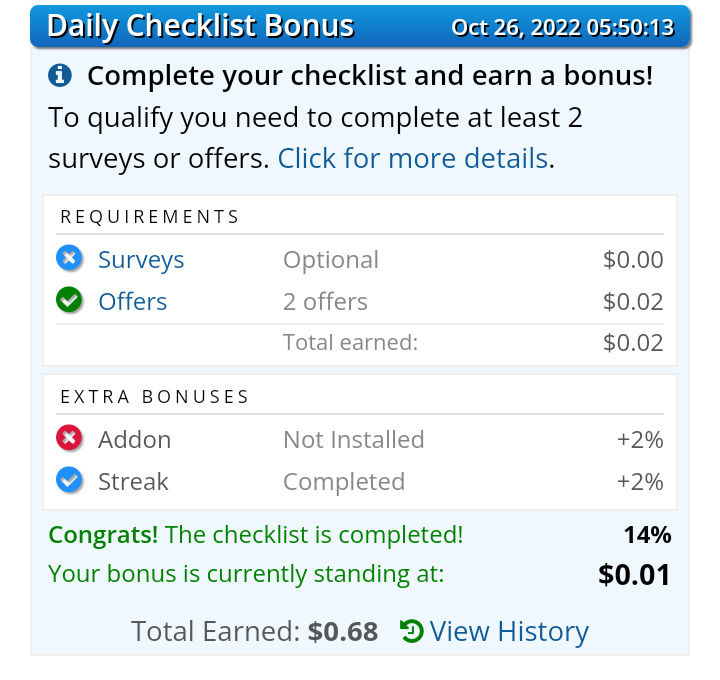Select the Addon label
This screenshot has height=680, width=720.
click(135, 440)
